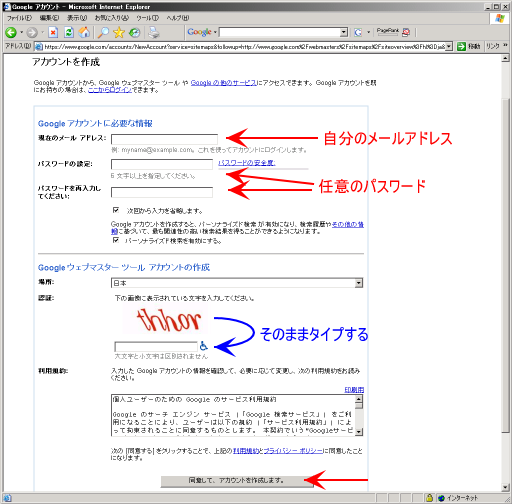Click the padlock security icon in status bar
This screenshot has height=504, width=512.
430,498
